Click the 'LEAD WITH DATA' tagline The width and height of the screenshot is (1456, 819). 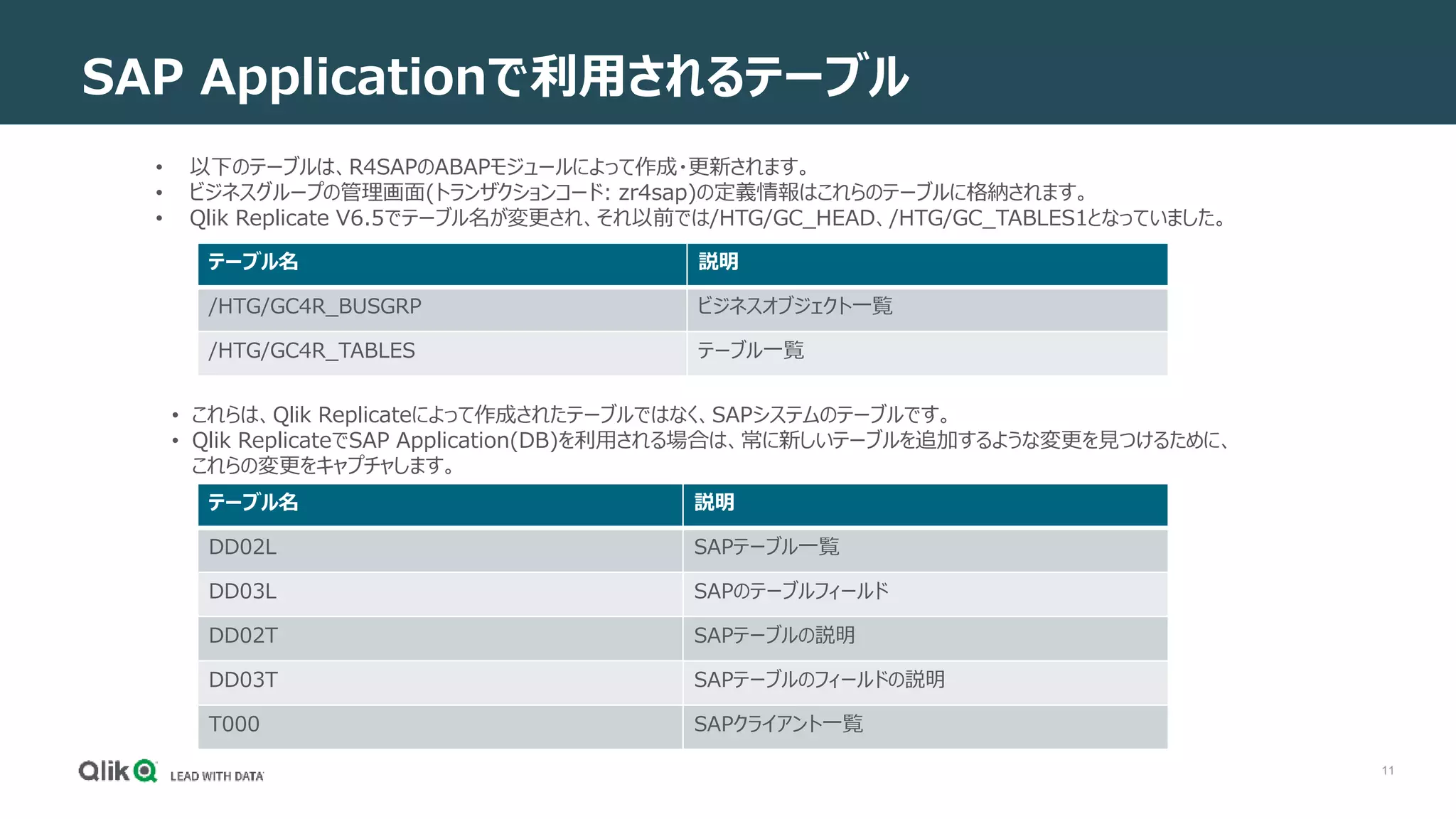coord(217,776)
